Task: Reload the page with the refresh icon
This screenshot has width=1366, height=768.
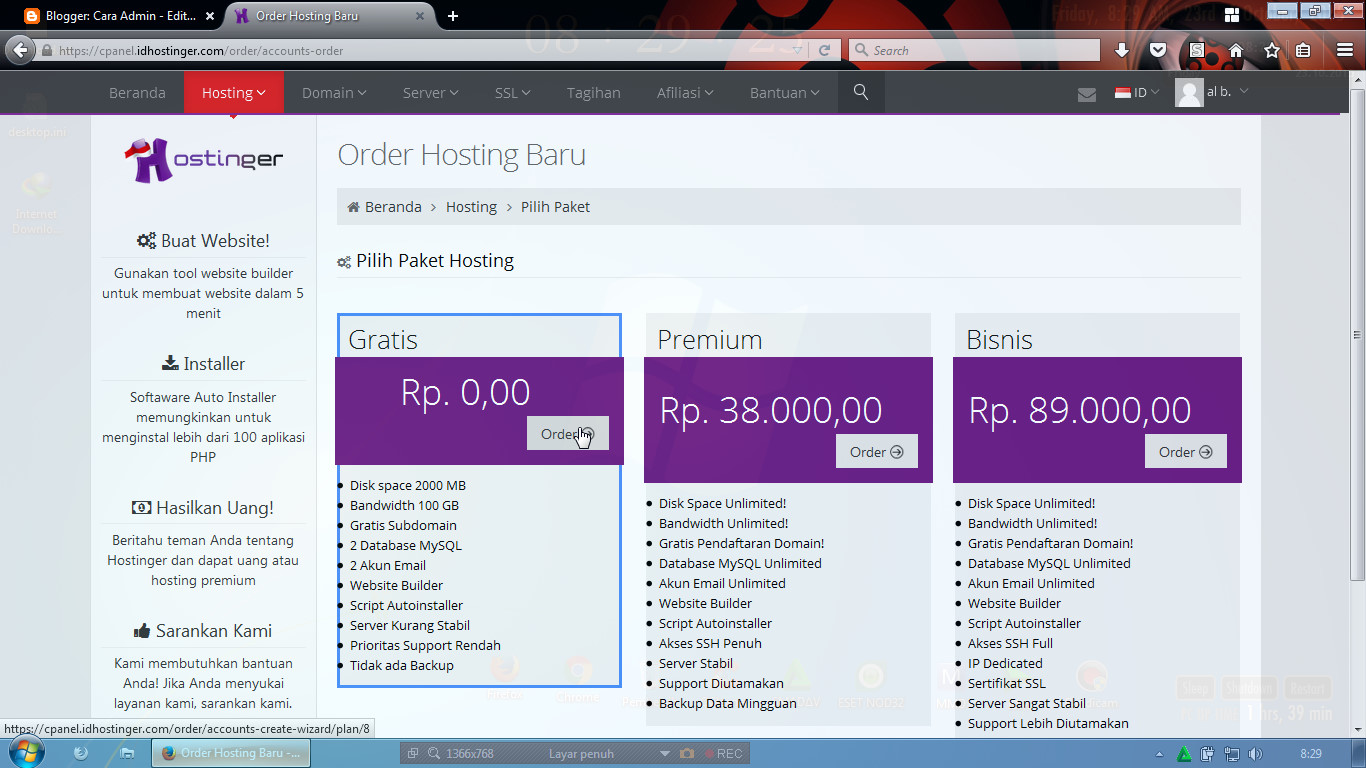Action: (824, 50)
